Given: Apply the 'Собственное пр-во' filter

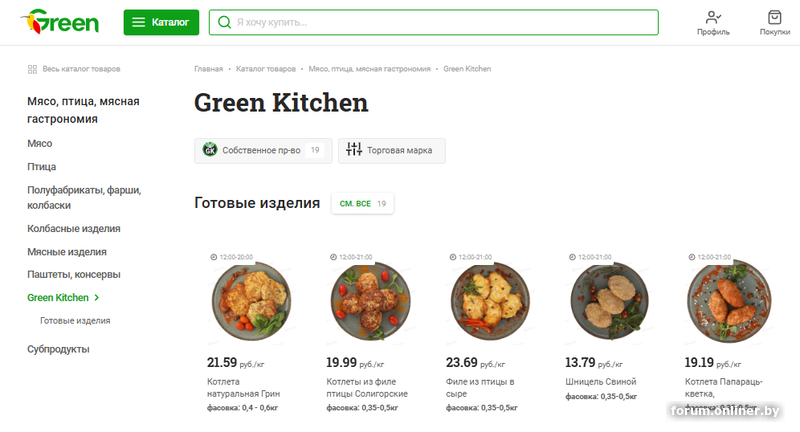Looking at the screenshot, I should 263,150.
